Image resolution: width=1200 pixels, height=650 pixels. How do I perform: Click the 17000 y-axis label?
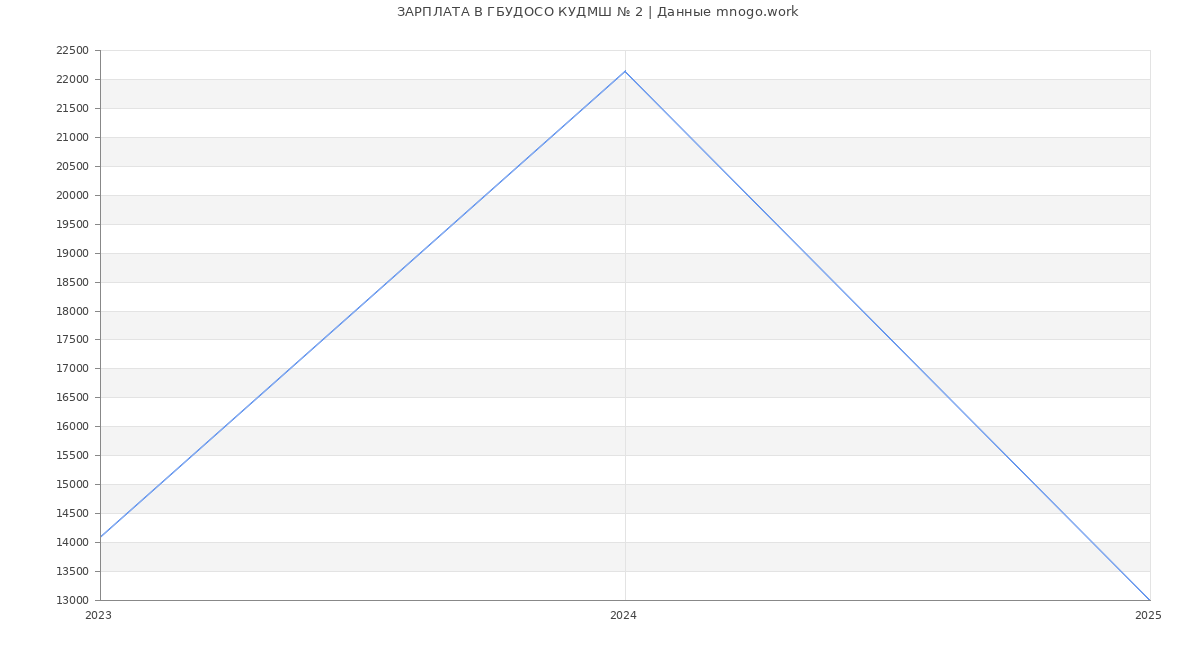click(72, 369)
